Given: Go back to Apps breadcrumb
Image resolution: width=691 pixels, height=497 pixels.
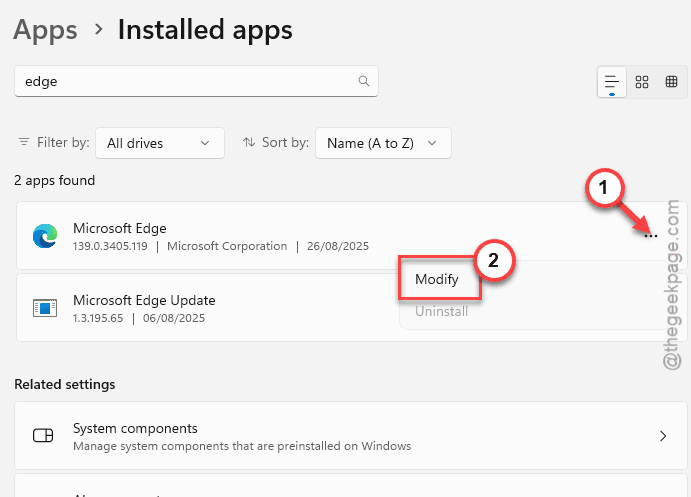Looking at the screenshot, I should pos(45,30).
